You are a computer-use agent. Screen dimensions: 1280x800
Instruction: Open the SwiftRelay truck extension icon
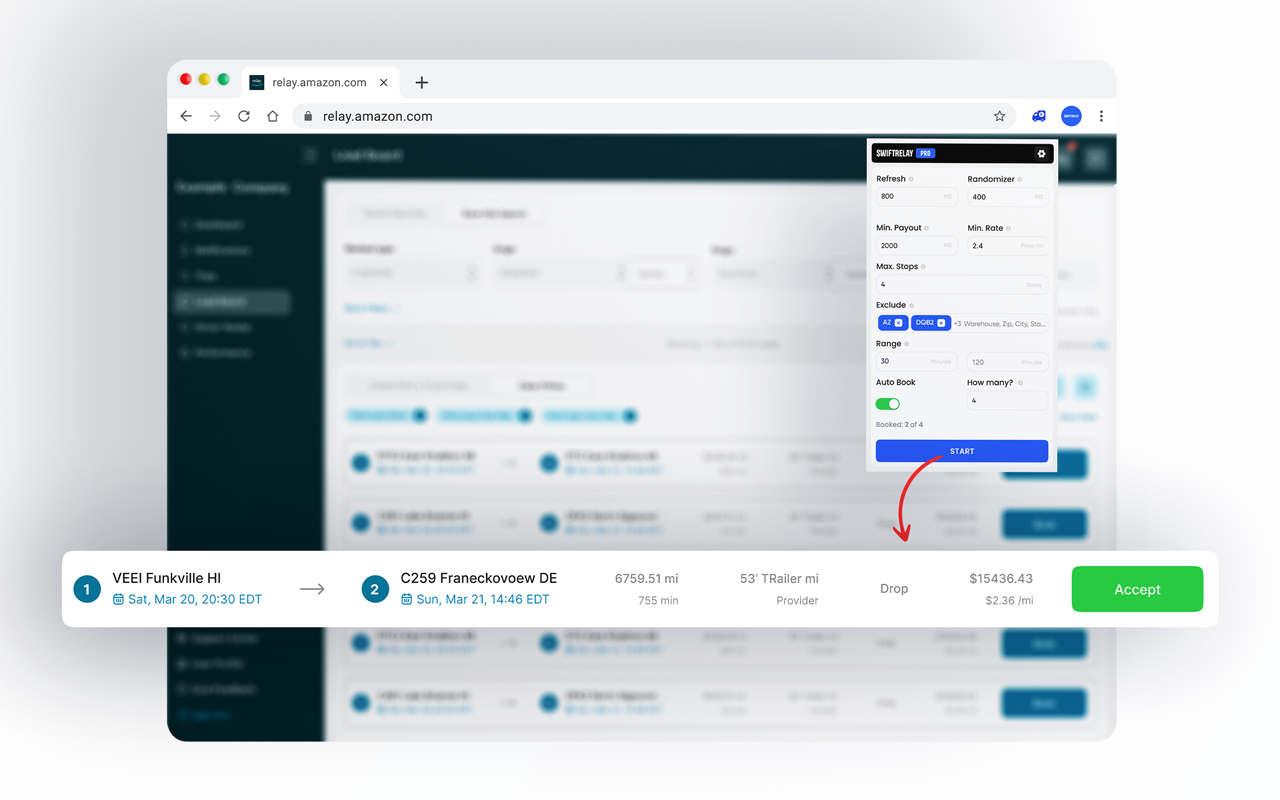coord(1039,116)
